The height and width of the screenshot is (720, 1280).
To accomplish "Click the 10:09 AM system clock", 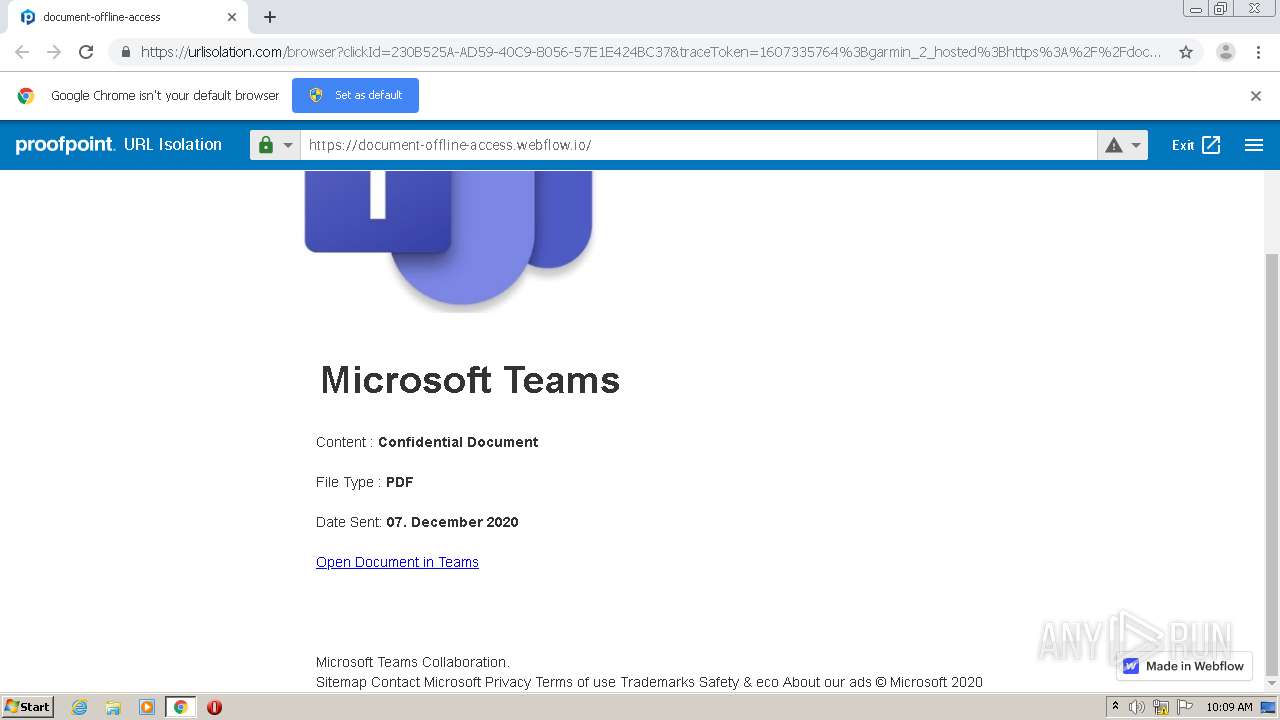I will tap(1229, 707).
